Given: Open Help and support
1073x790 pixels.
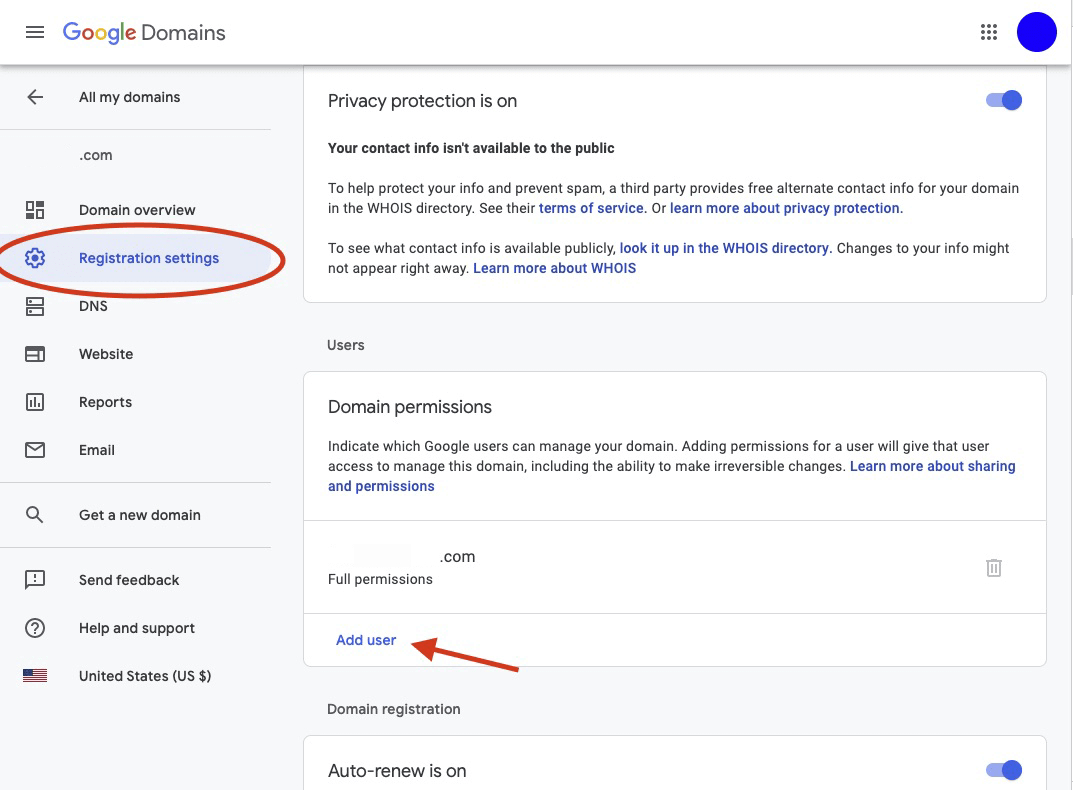Looking at the screenshot, I should [136, 628].
